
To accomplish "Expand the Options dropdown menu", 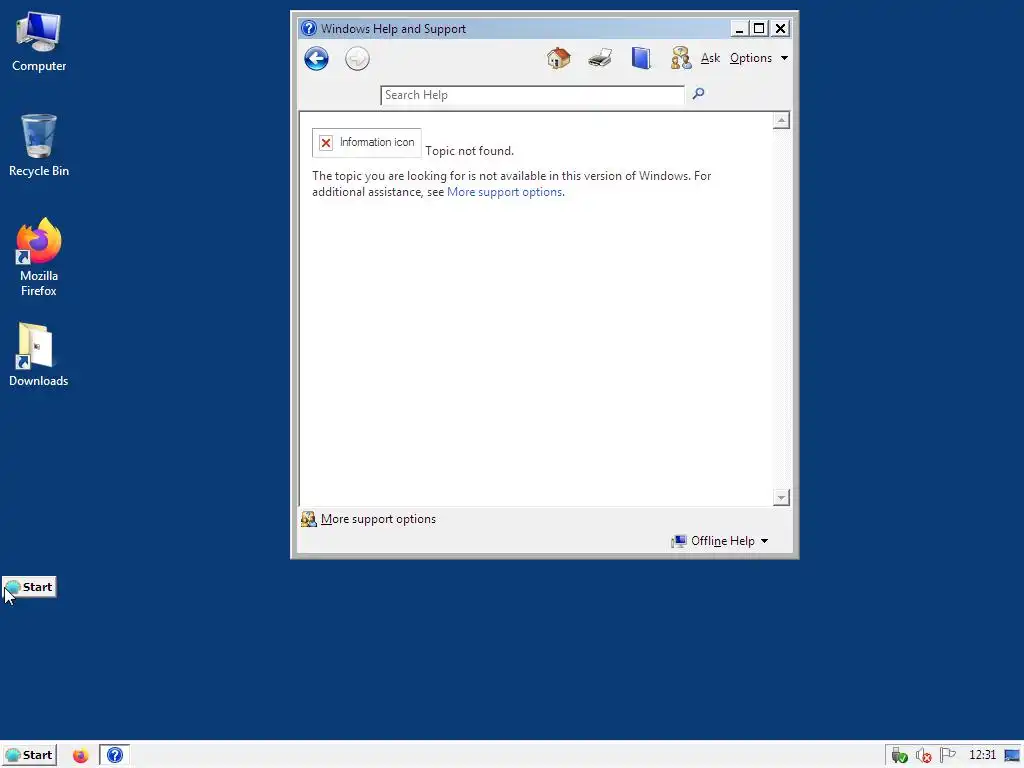I will click(759, 58).
